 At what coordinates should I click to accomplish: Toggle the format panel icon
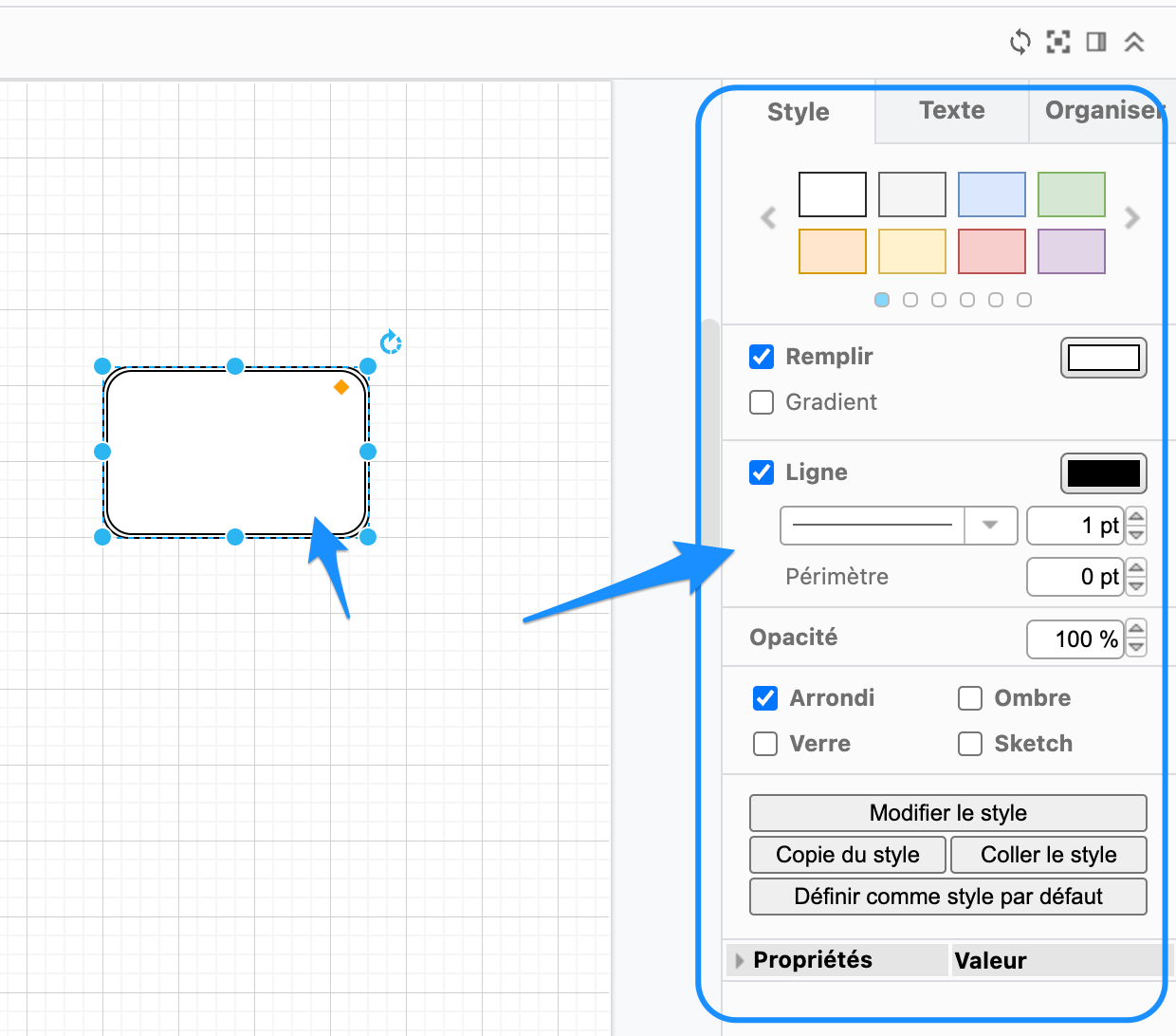(x=1096, y=42)
